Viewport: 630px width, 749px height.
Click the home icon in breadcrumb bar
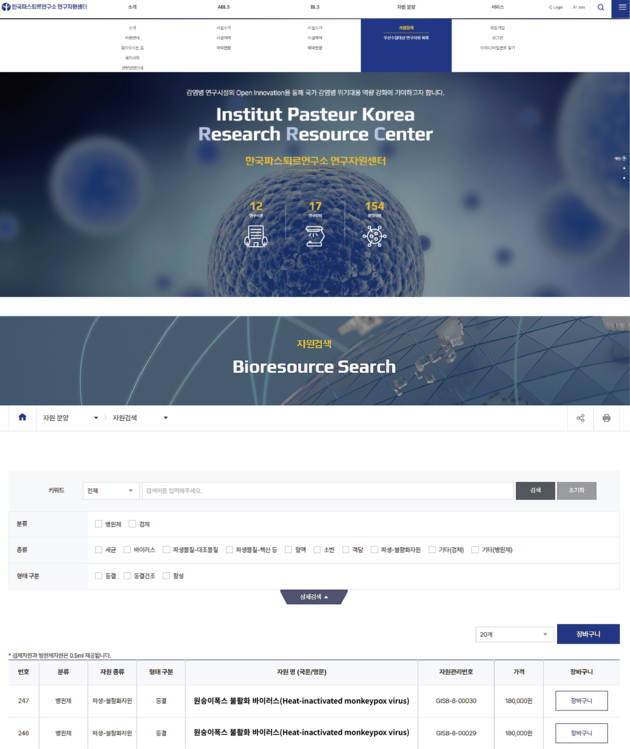[22, 417]
